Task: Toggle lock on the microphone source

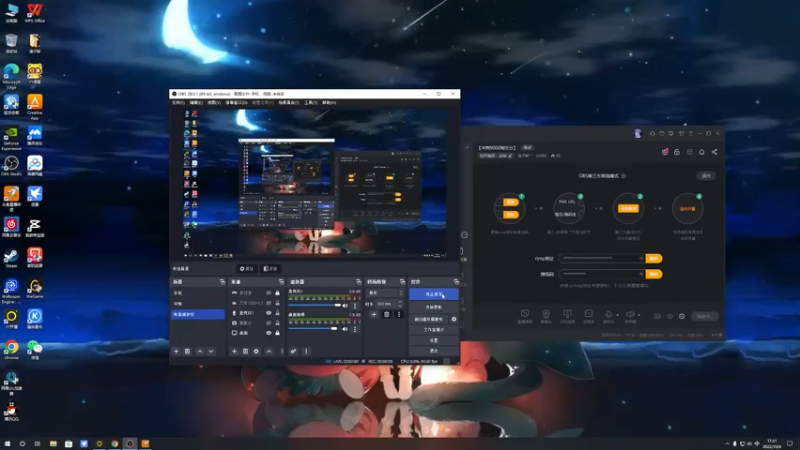Action: (x=278, y=313)
